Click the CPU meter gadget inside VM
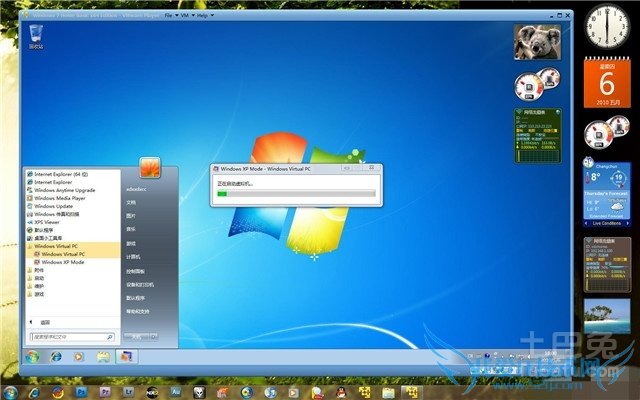 537,84
